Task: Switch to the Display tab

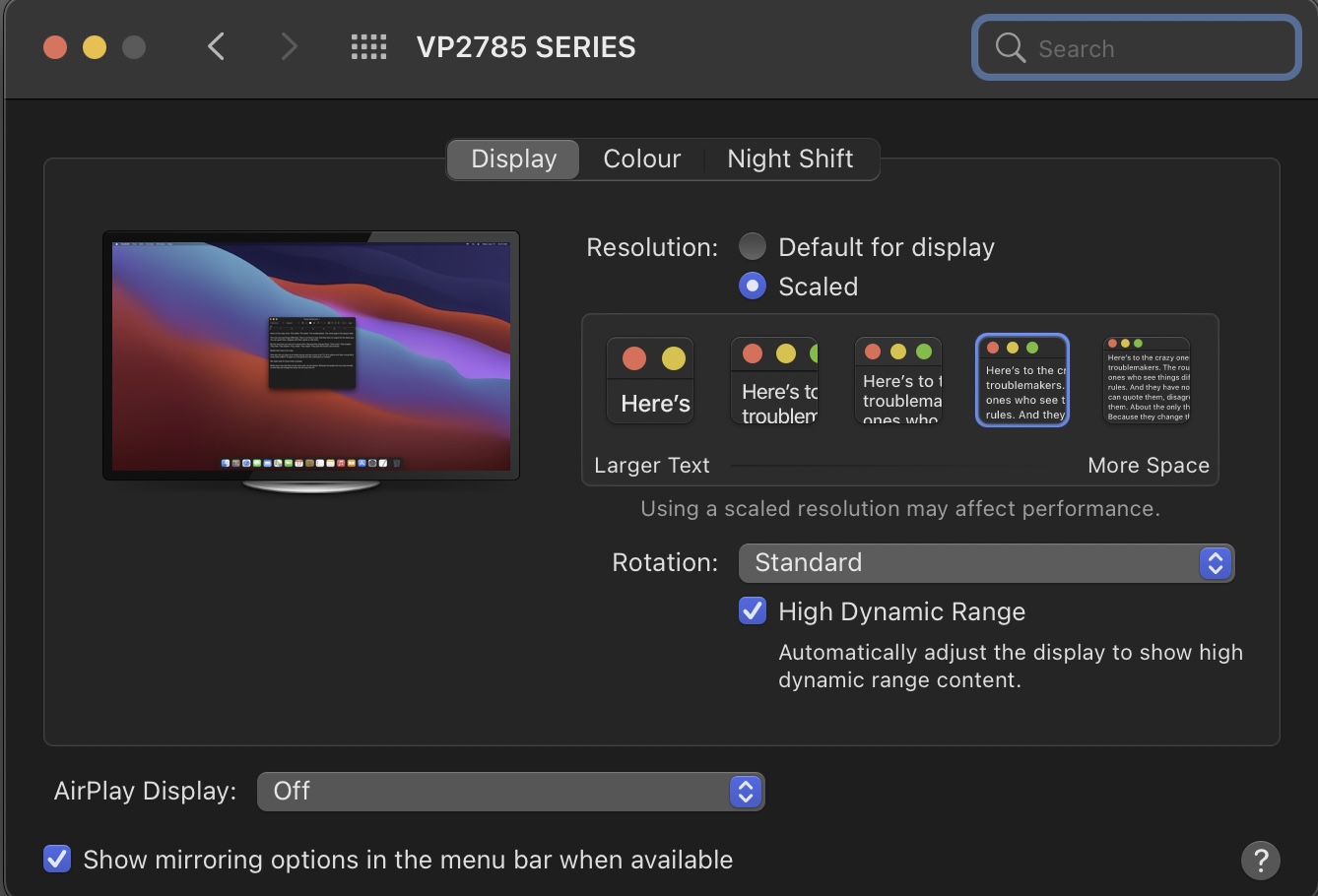Action: tap(514, 159)
